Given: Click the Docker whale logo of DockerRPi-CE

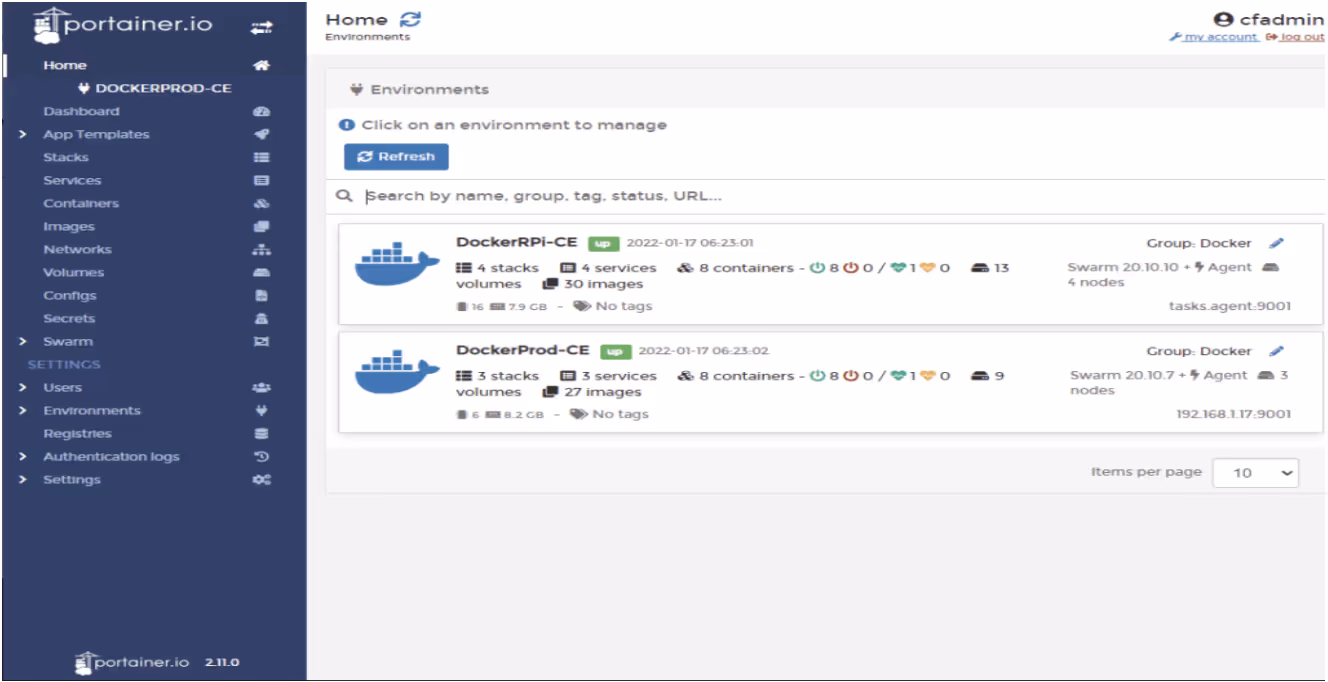Looking at the screenshot, I should [397, 263].
